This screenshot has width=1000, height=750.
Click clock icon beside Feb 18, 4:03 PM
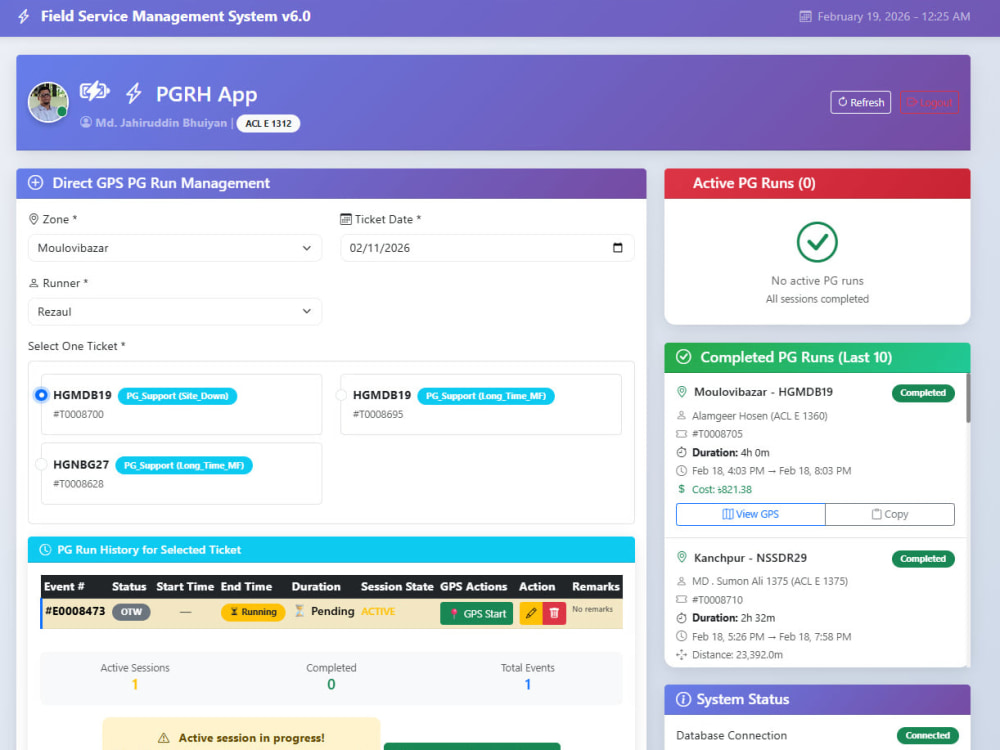(681, 471)
